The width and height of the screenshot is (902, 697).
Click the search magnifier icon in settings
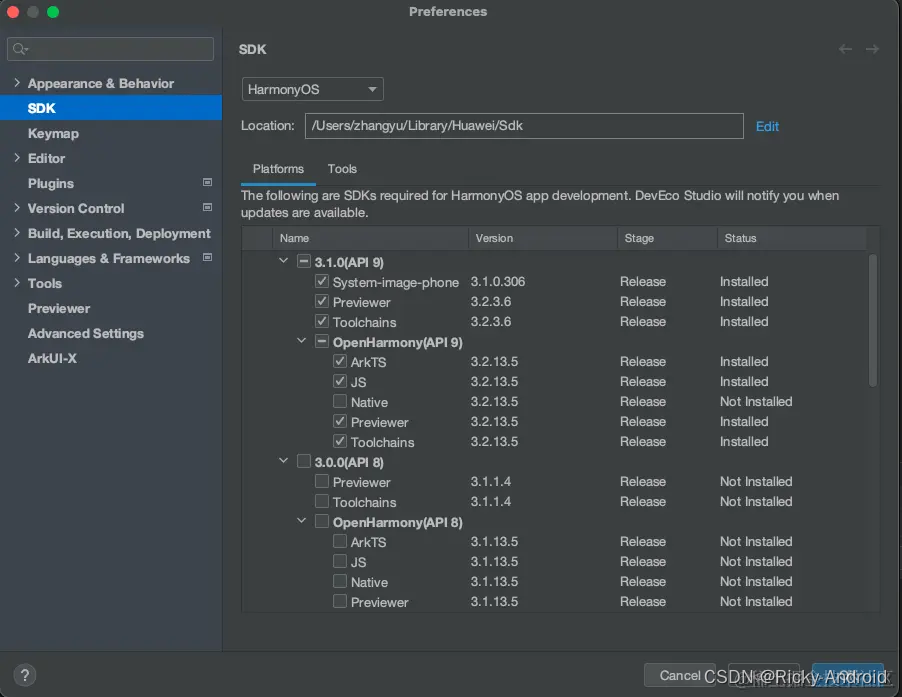pyautogui.click(x=20, y=49)
